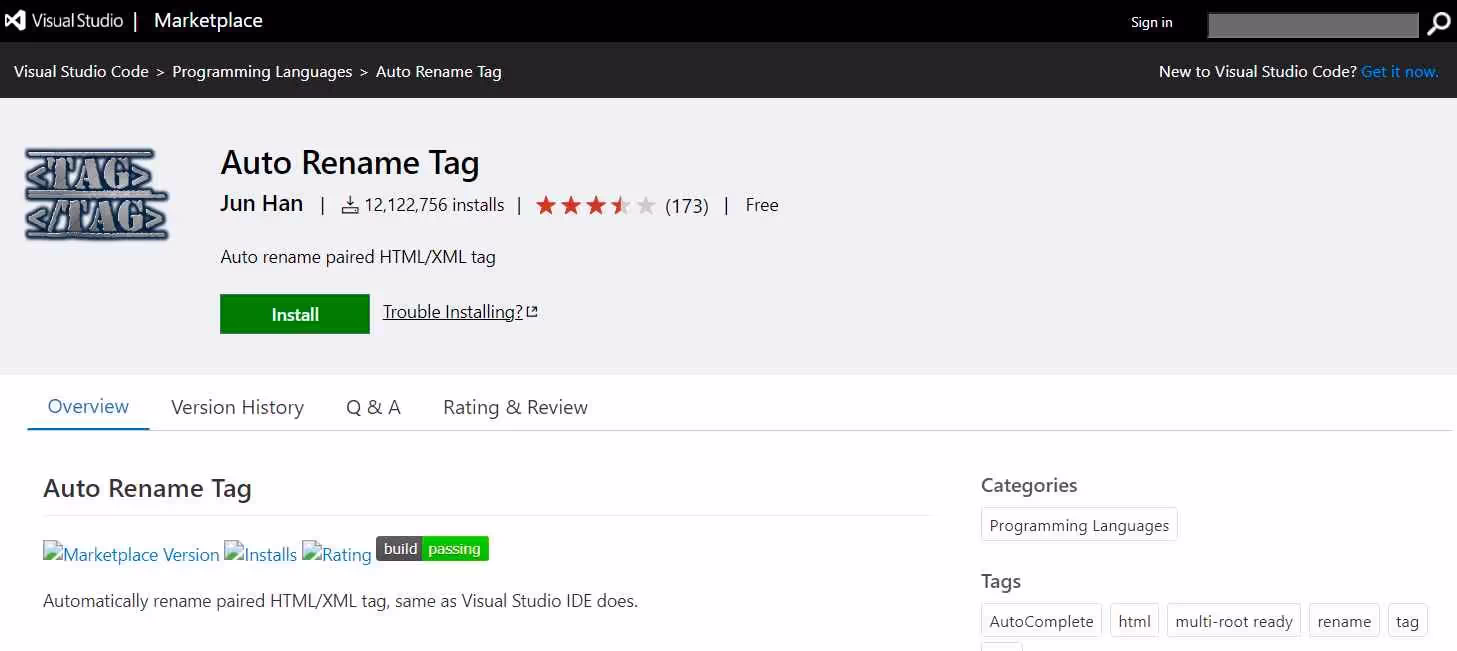Open the Trouble Installing? link
This screenshot has width=1457, height=651.
pos(453,312)
